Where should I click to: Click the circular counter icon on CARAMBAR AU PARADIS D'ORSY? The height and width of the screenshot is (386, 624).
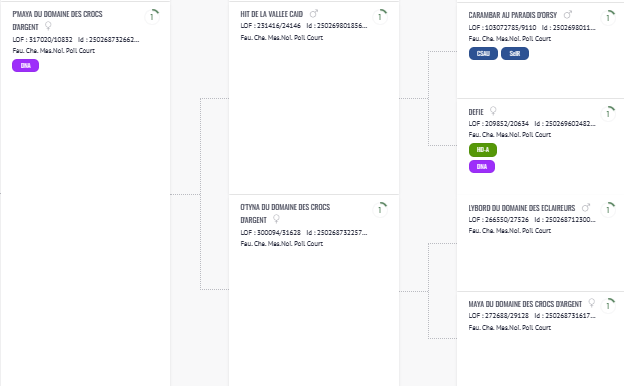[608, 18]
